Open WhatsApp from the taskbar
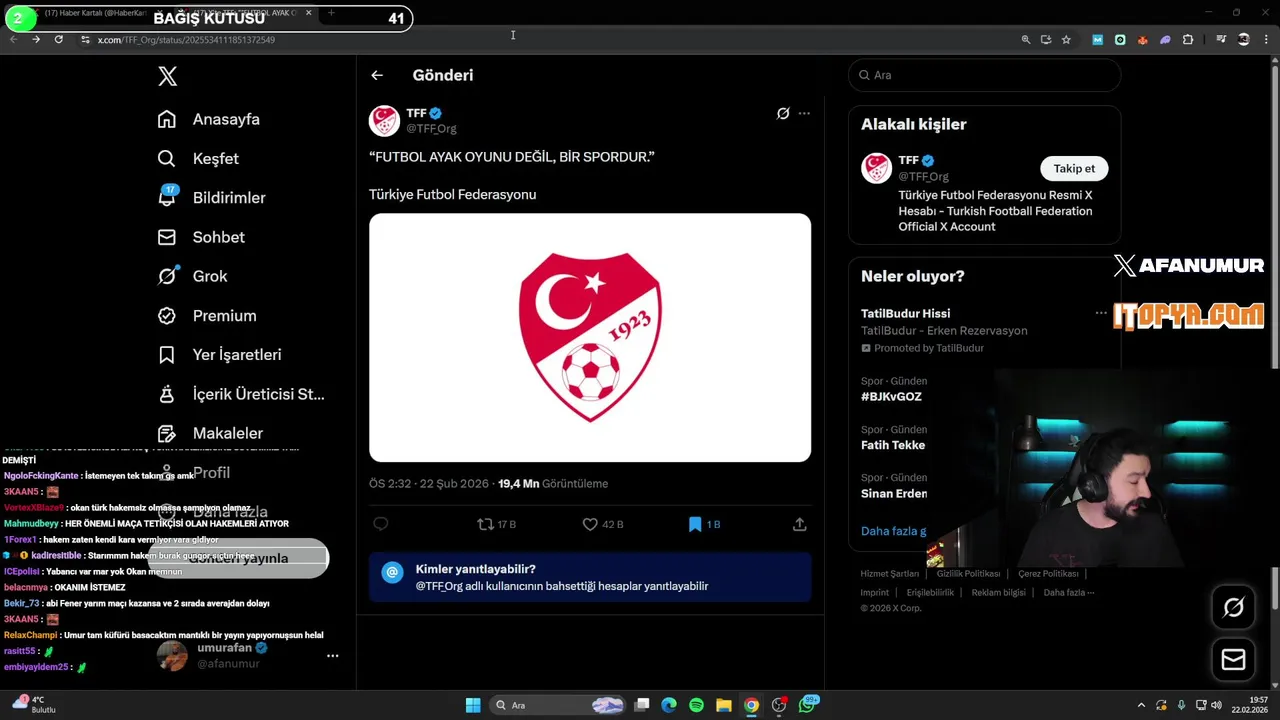Image resolution: width=1280 pixels, height=720 pixels. click(806, 705)
